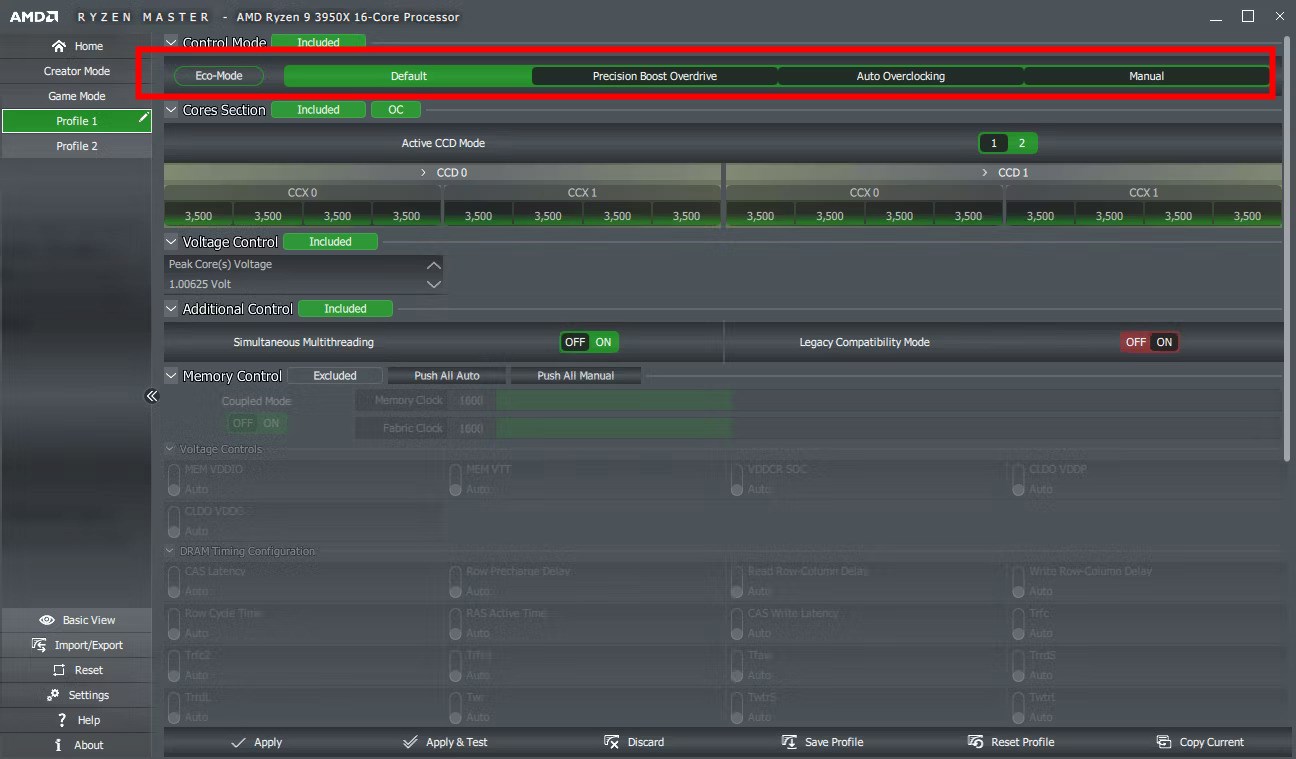Collapse the Voltage Controls subsection

[x=169, y=450]
